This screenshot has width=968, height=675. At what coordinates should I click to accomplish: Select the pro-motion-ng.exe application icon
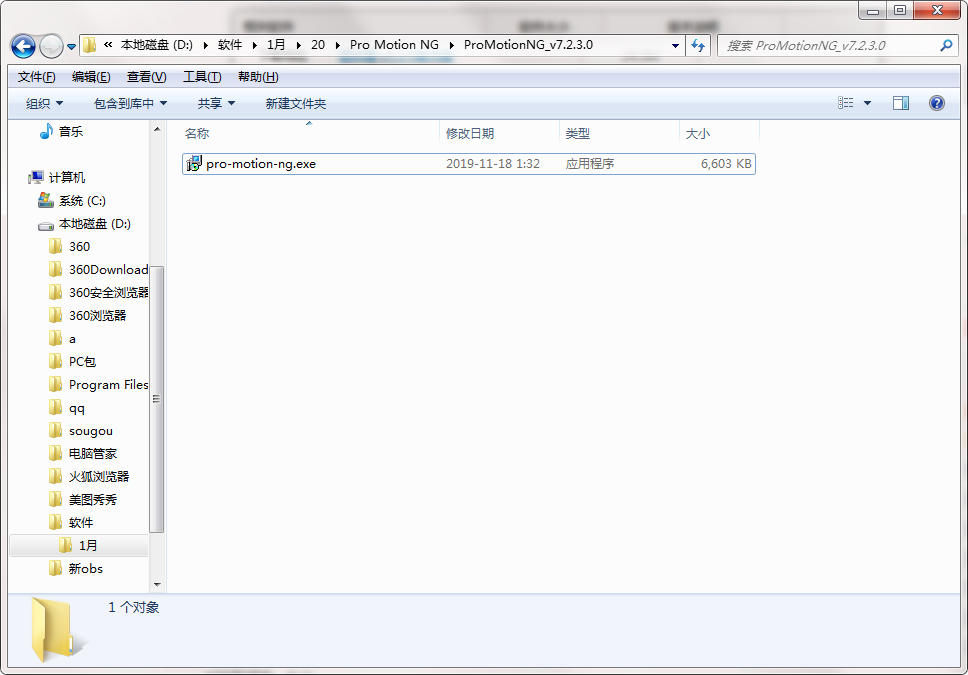coord(194,164)
